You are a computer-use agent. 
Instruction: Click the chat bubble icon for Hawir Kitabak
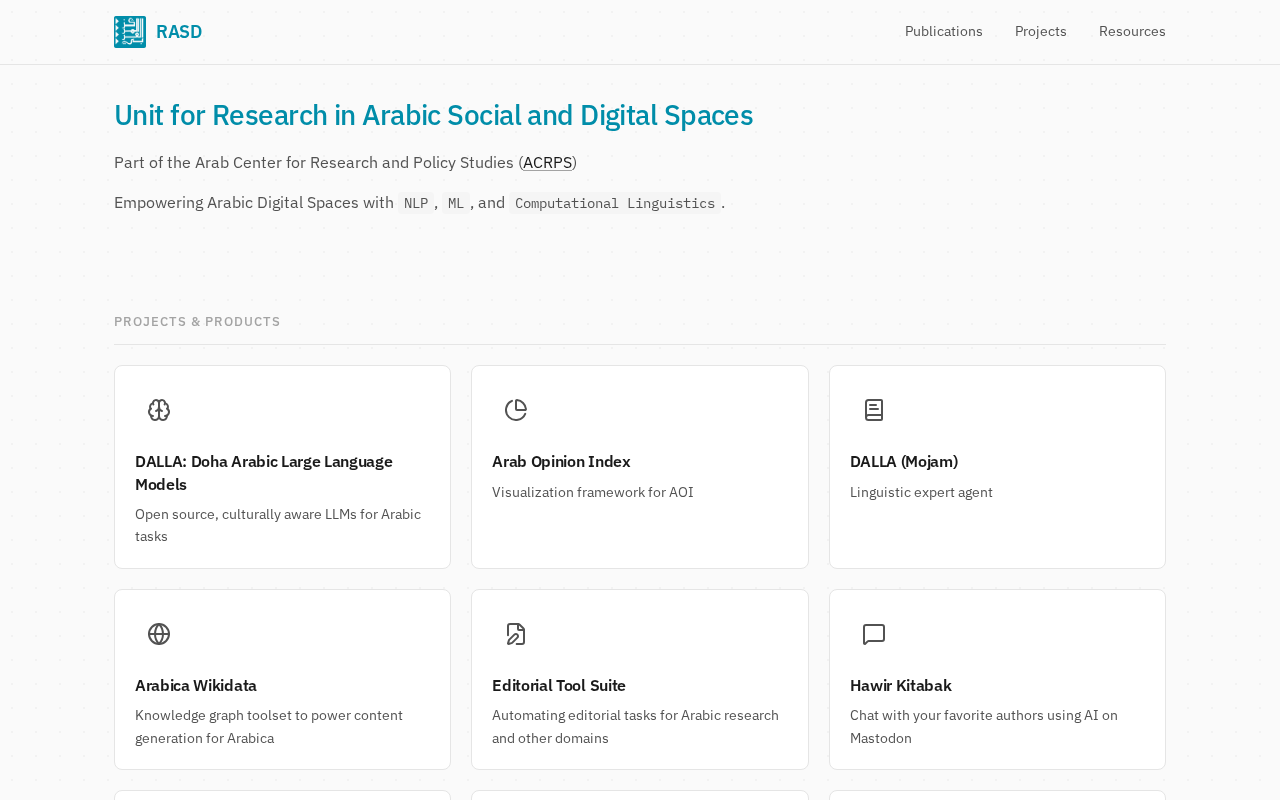[874, 634]
